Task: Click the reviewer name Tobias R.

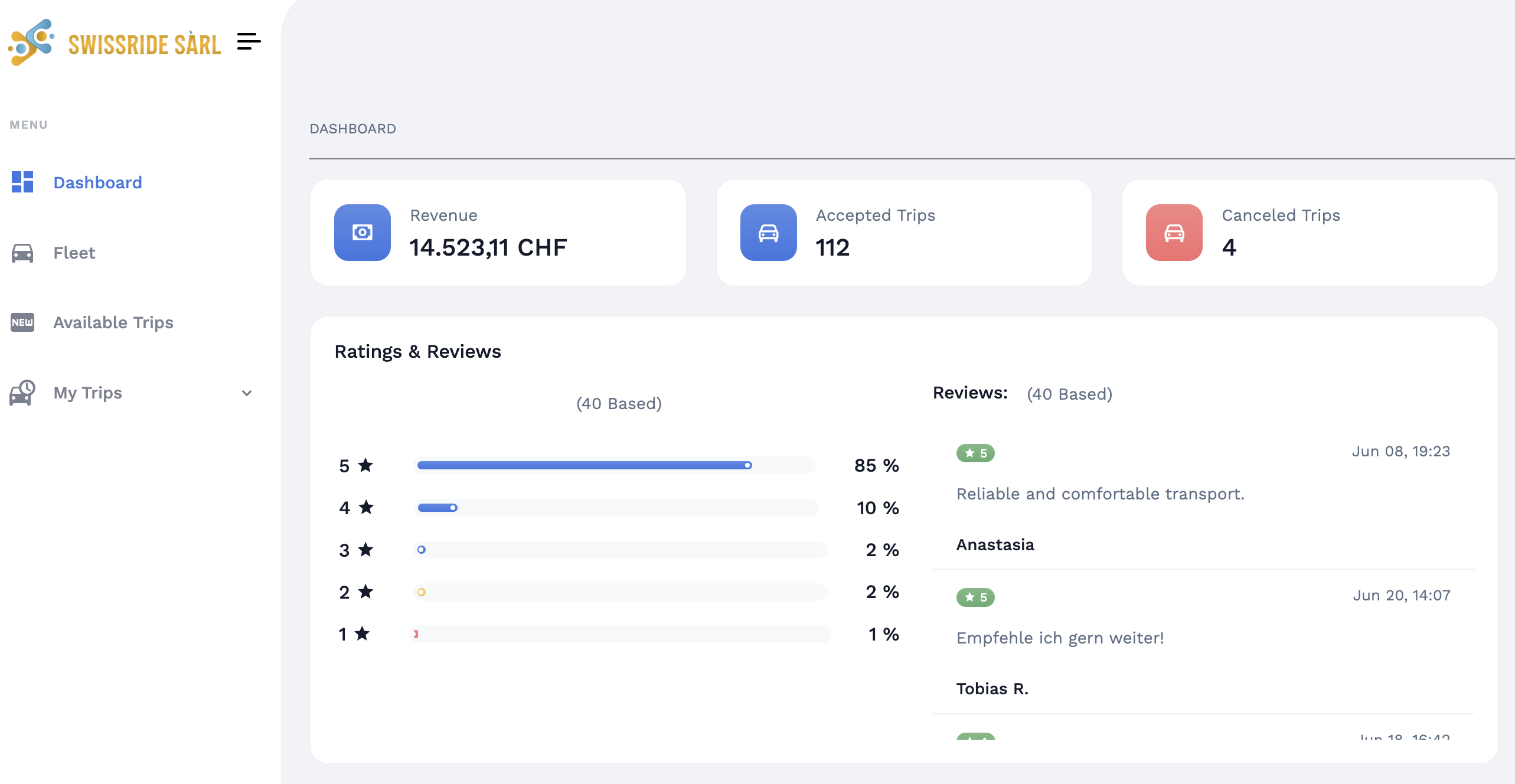Action: (992, 688)
